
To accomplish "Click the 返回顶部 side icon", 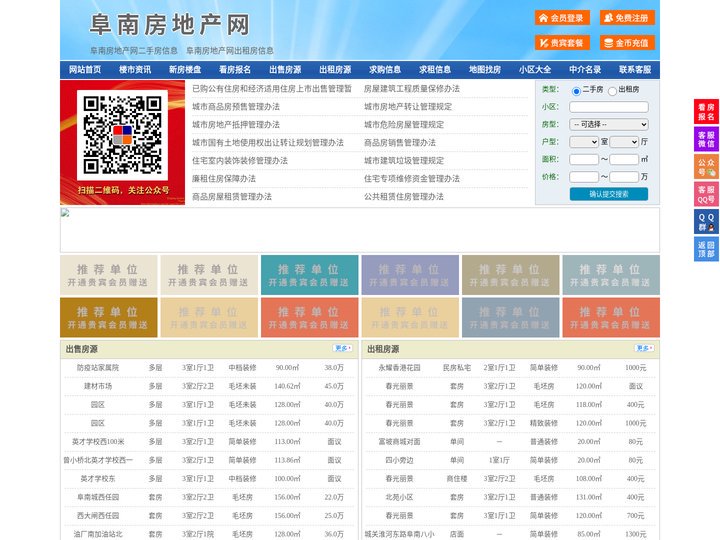I will tap(706, 249).
